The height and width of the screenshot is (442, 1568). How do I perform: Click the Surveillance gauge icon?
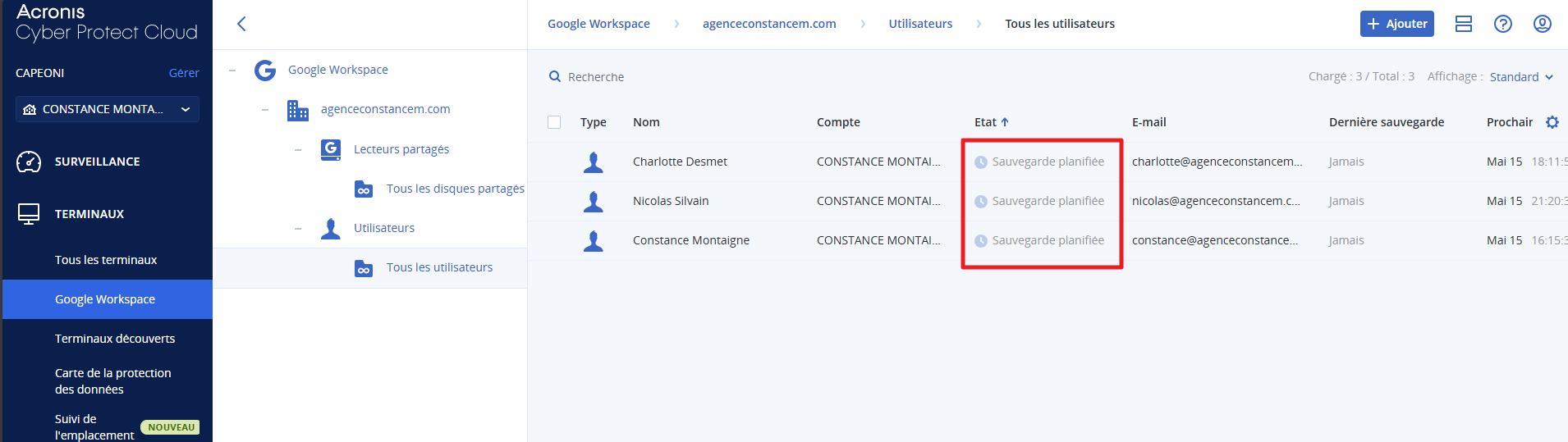(x=29, y=162)
